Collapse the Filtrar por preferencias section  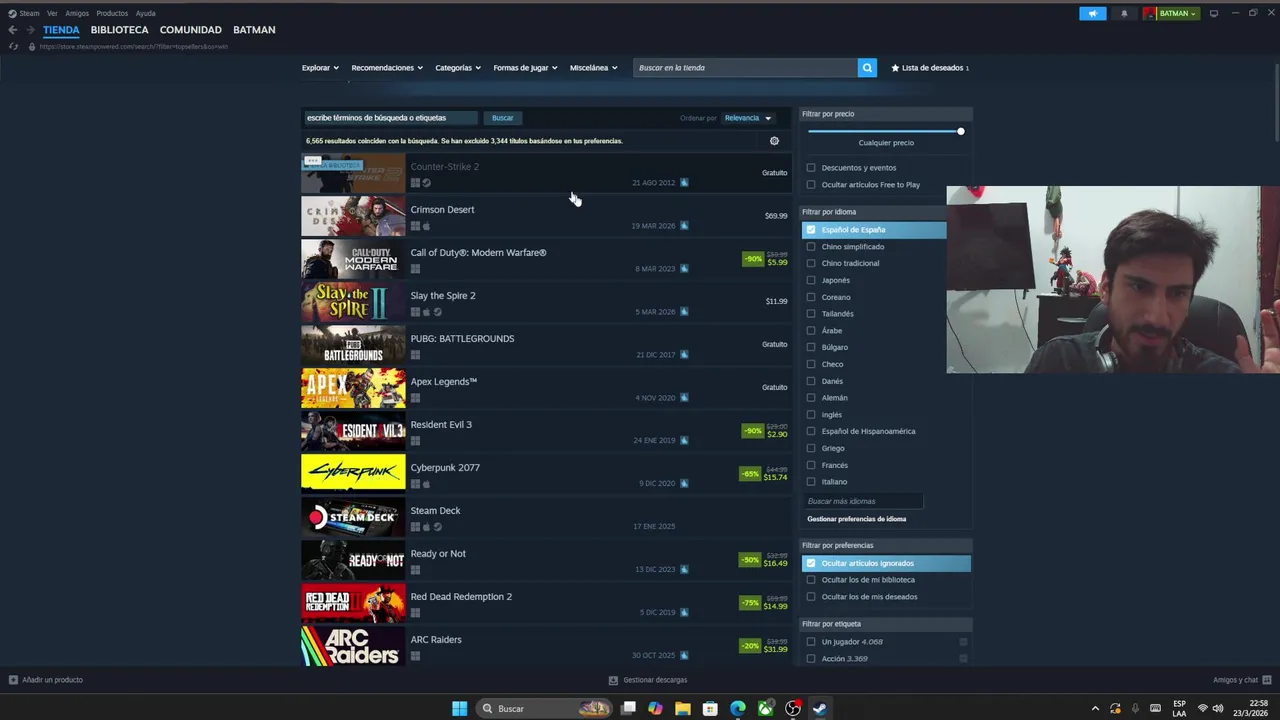coord(885,545)
